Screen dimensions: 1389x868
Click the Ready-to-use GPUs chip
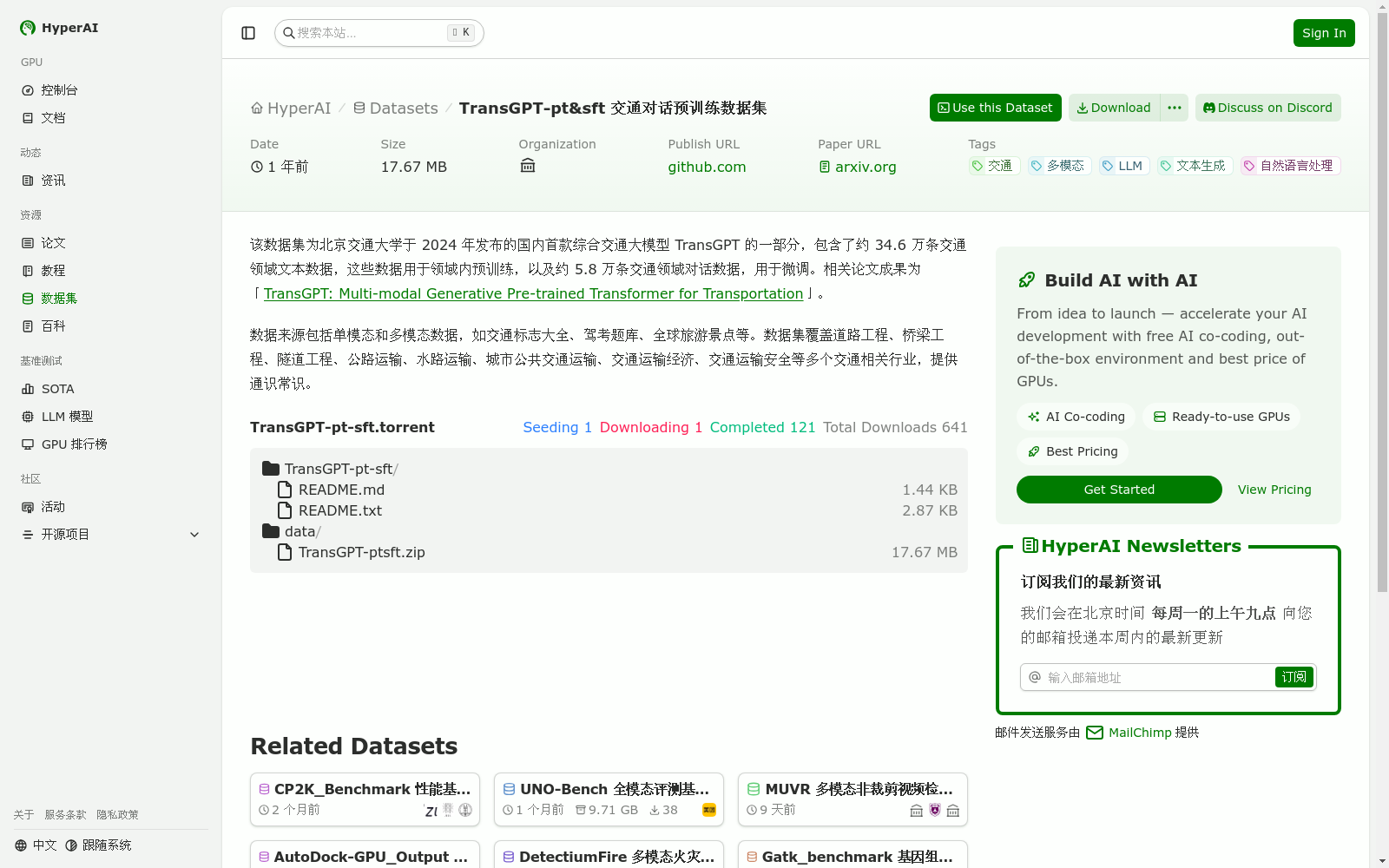pyautogui.click(x=1221, y=417)
